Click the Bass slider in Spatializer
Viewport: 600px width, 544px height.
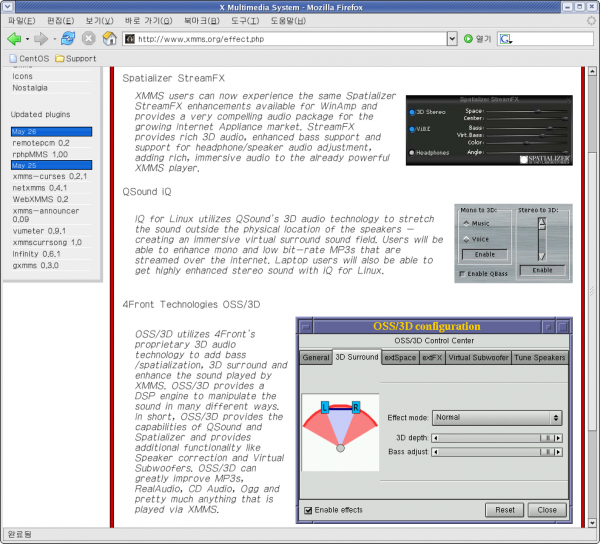(x=527, y=128)
